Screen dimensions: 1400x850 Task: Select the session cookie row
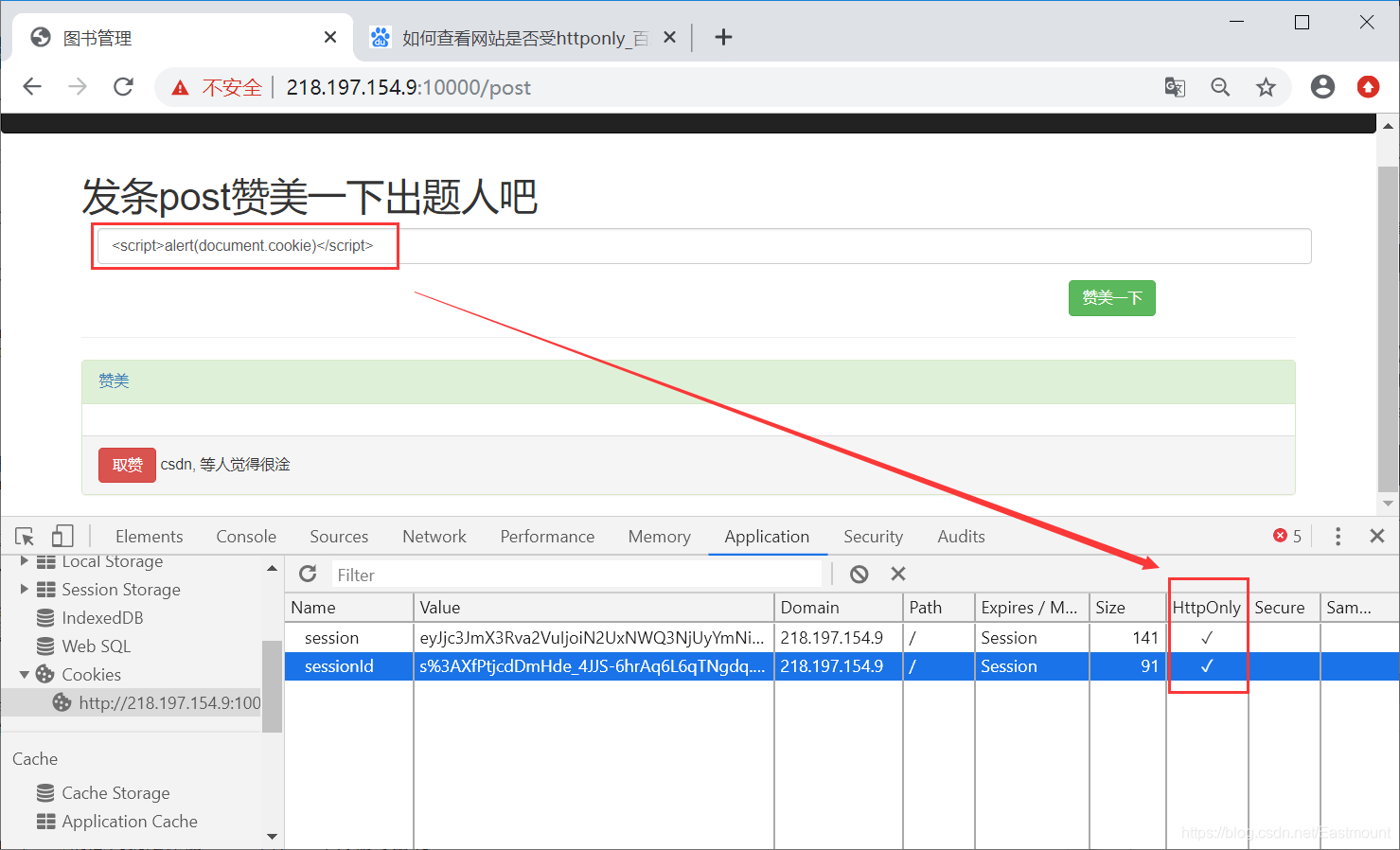click(842, 638)
